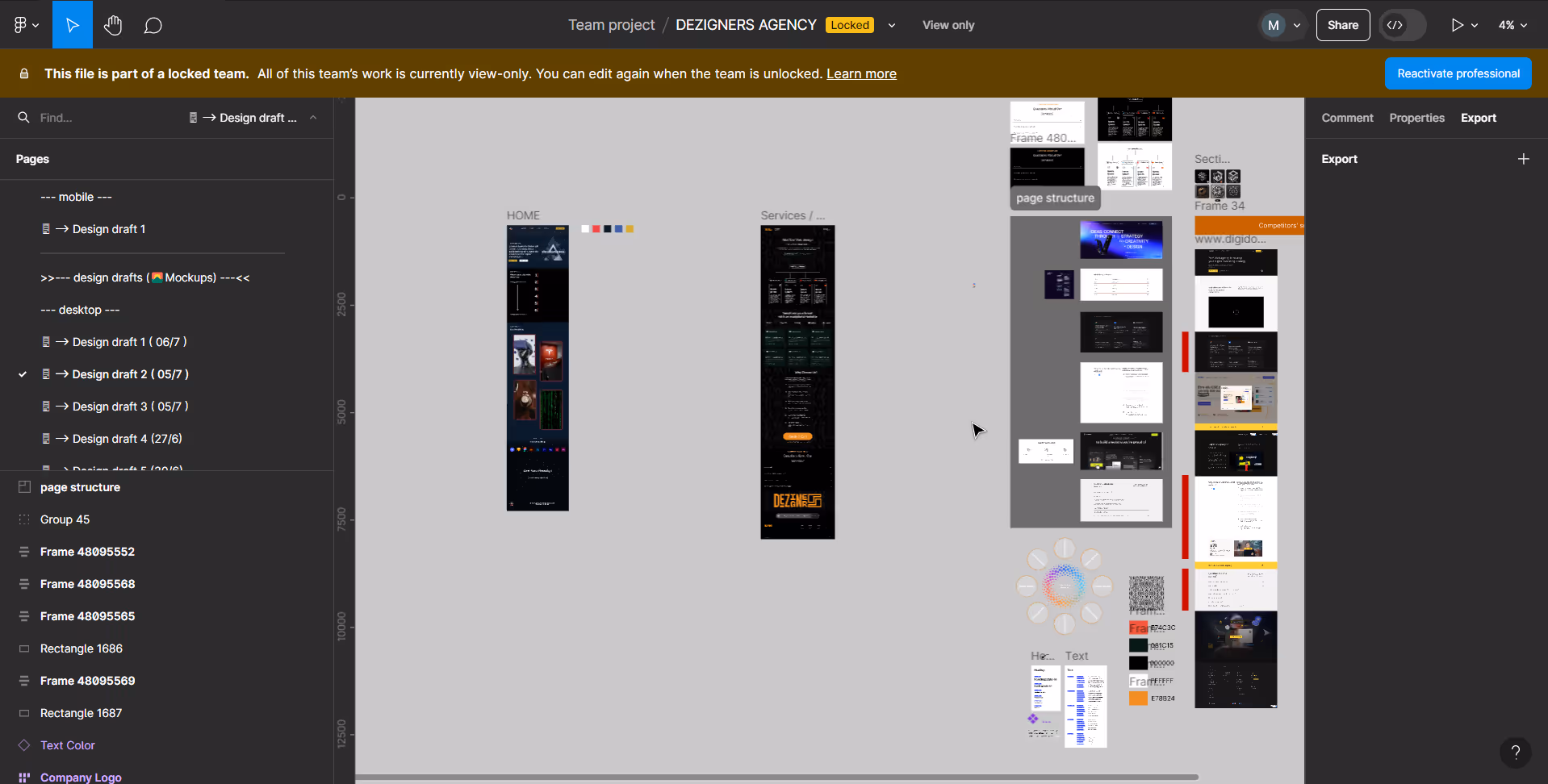
Task: Click the DEZIGNERS AGENCY file title
Action: 746,25
